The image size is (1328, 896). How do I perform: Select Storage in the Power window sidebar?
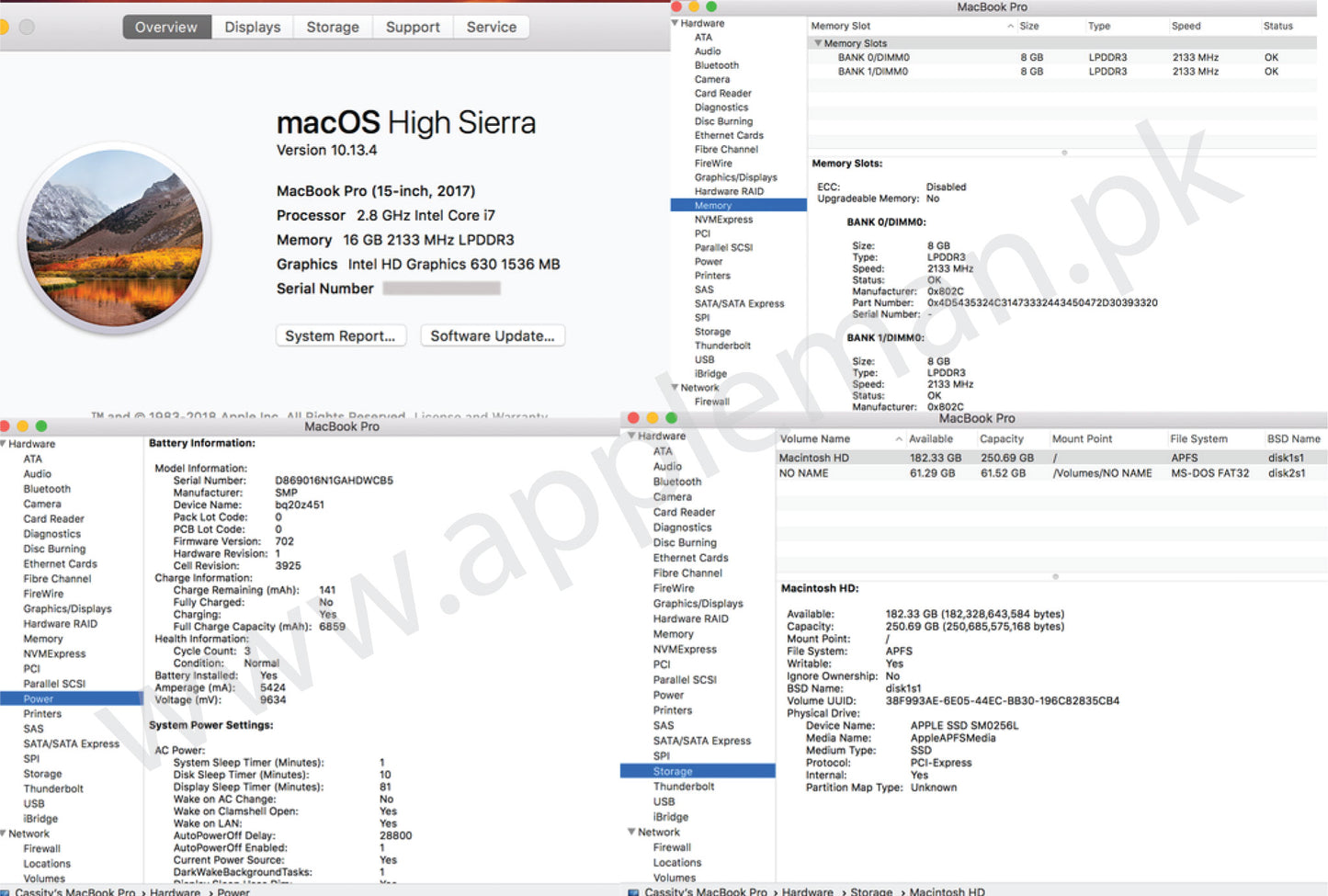click(x=42, y=775)
